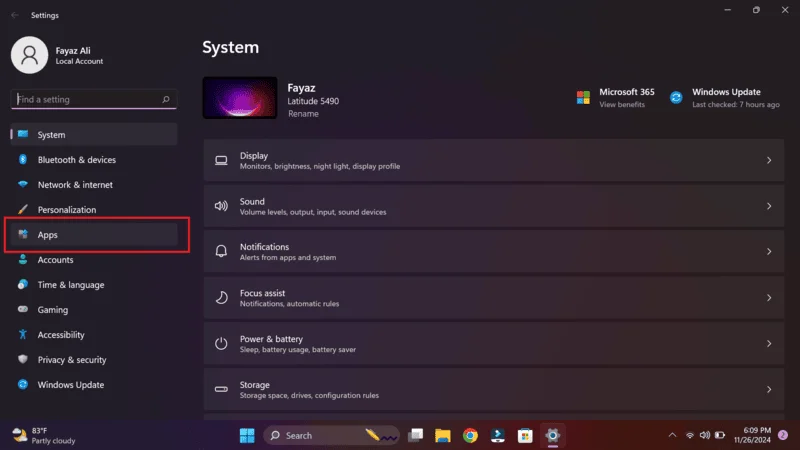The image size is (800, 450).
Task: Select Personalization in the sidebar
Action: 94,210
